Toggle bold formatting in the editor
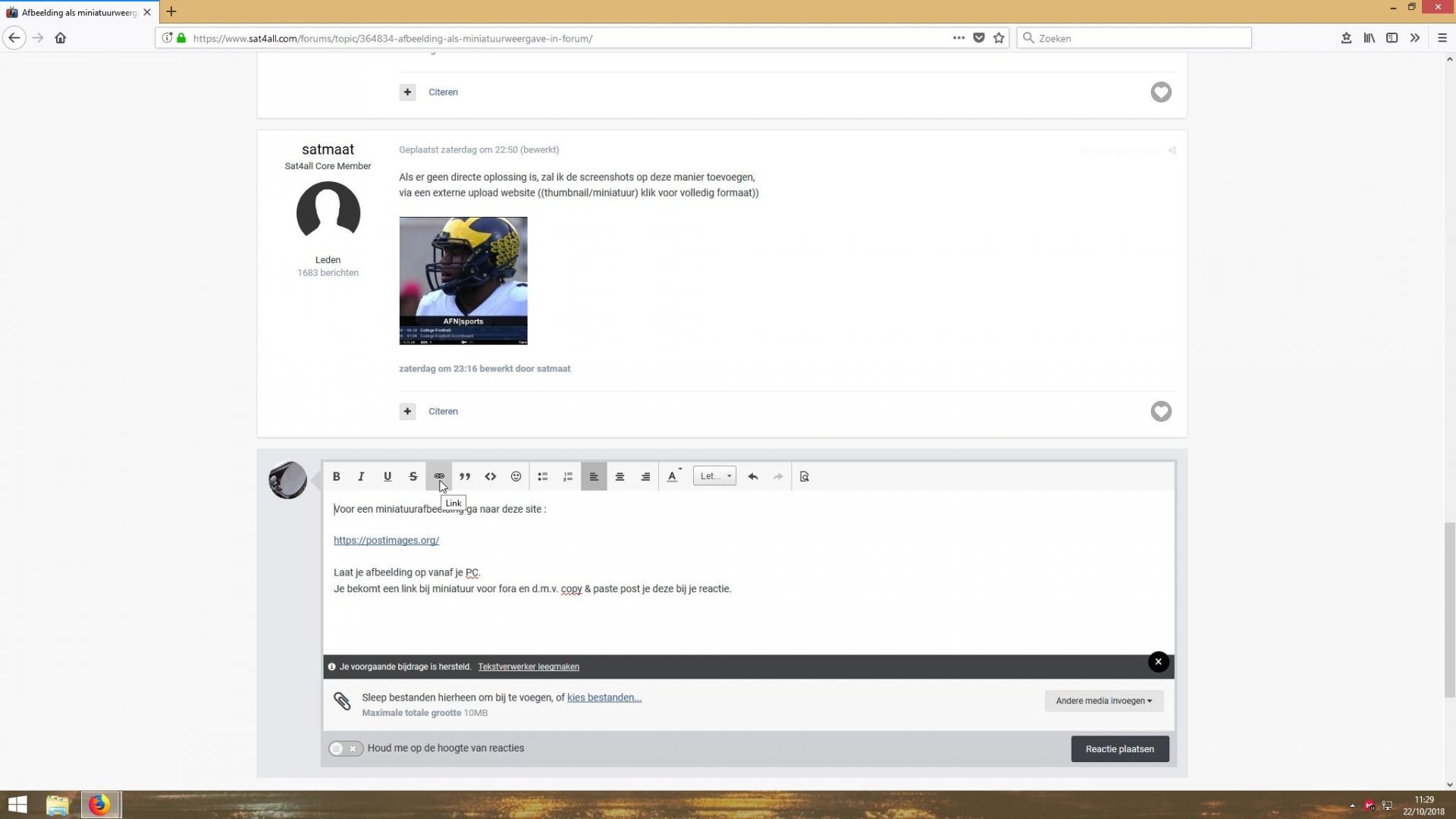 [337, 476]
